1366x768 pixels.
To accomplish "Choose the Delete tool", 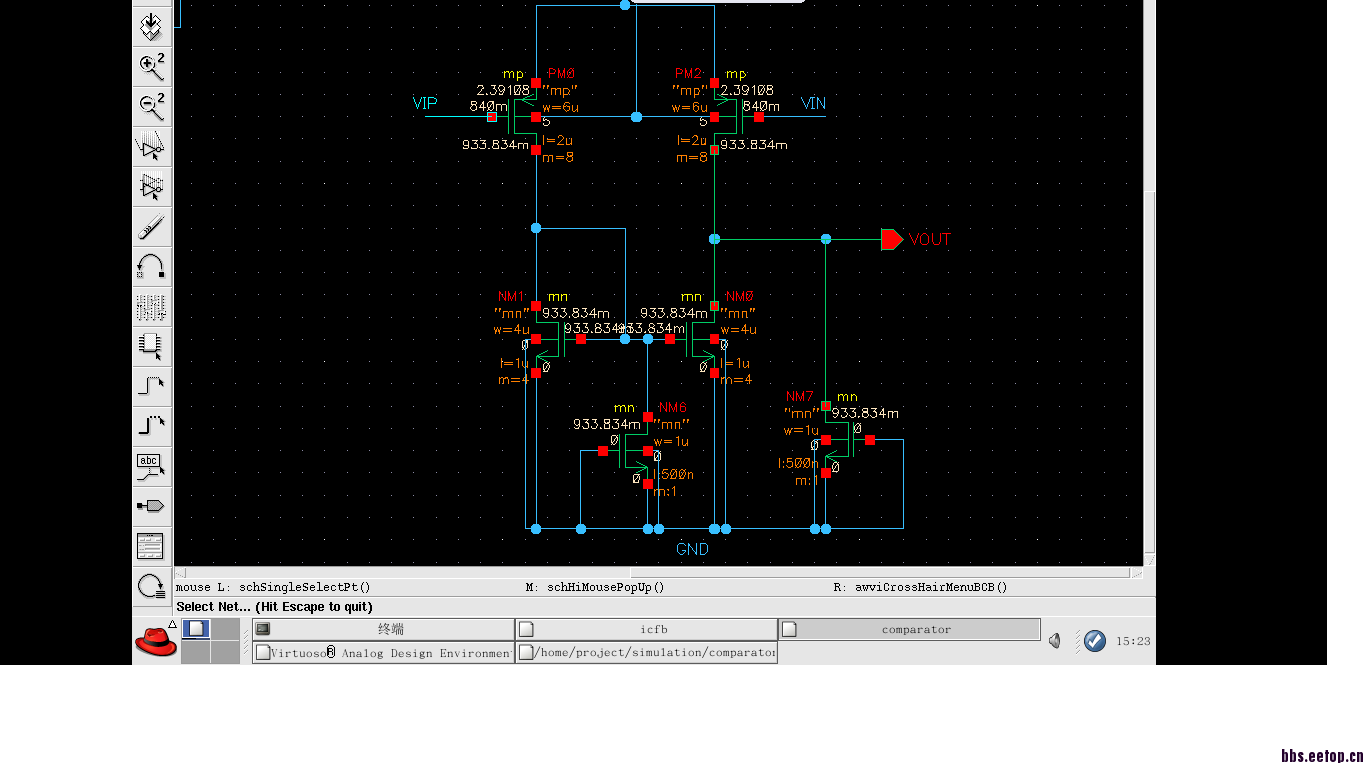I will pyautogui.click(x=151, y=227).
